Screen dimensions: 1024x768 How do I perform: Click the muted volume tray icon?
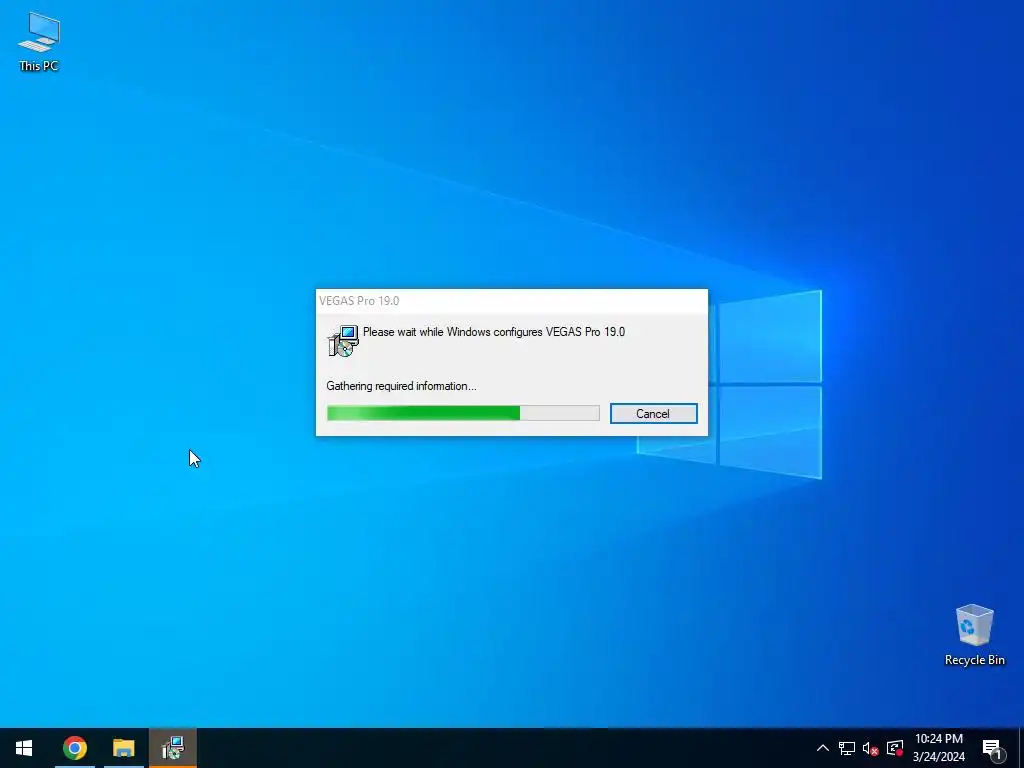[871, 748]
